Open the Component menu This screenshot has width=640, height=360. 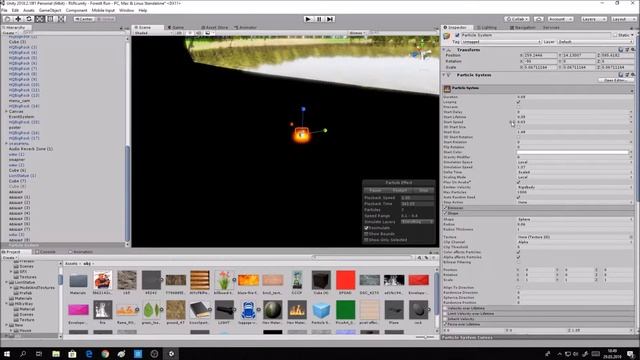(76, 10)
